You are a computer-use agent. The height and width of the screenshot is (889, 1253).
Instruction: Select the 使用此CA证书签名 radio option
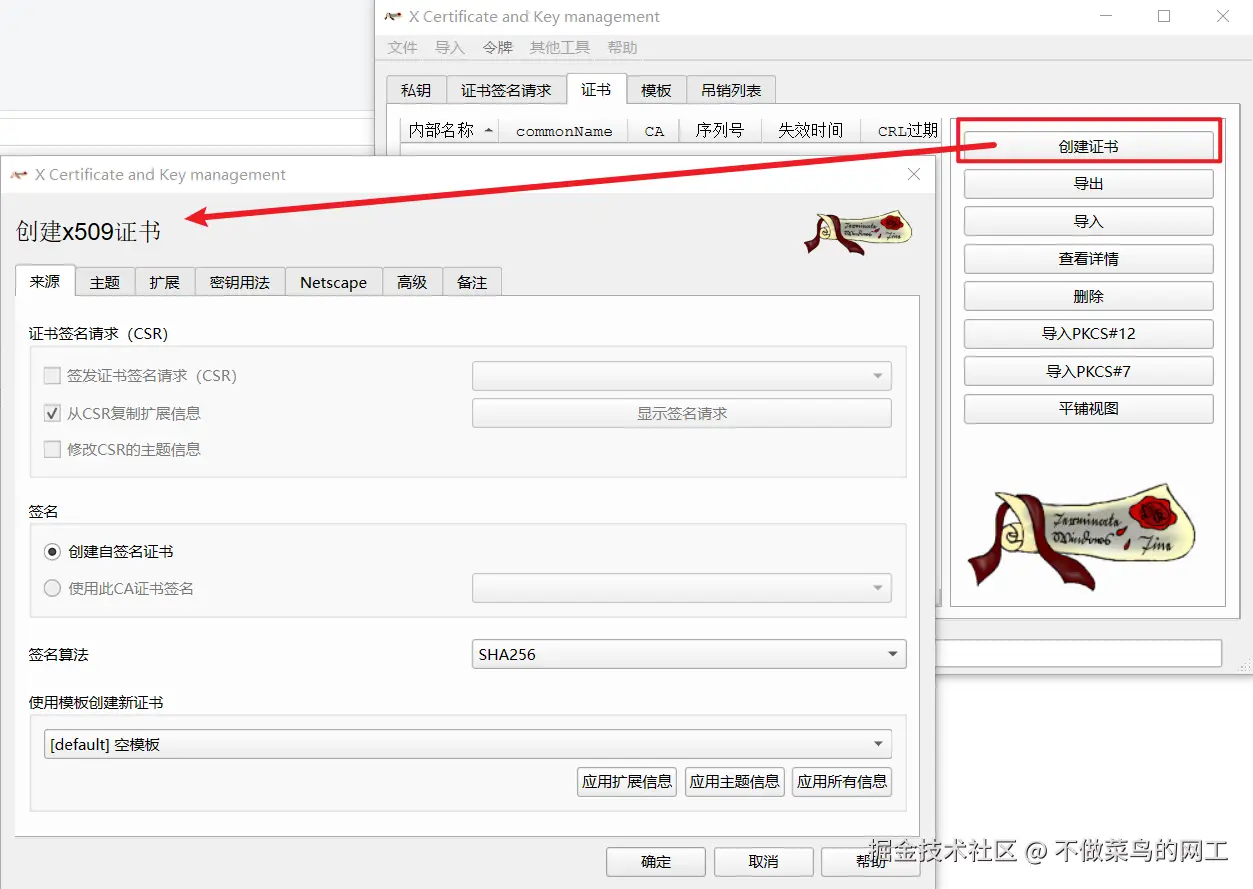coord(51,588)
